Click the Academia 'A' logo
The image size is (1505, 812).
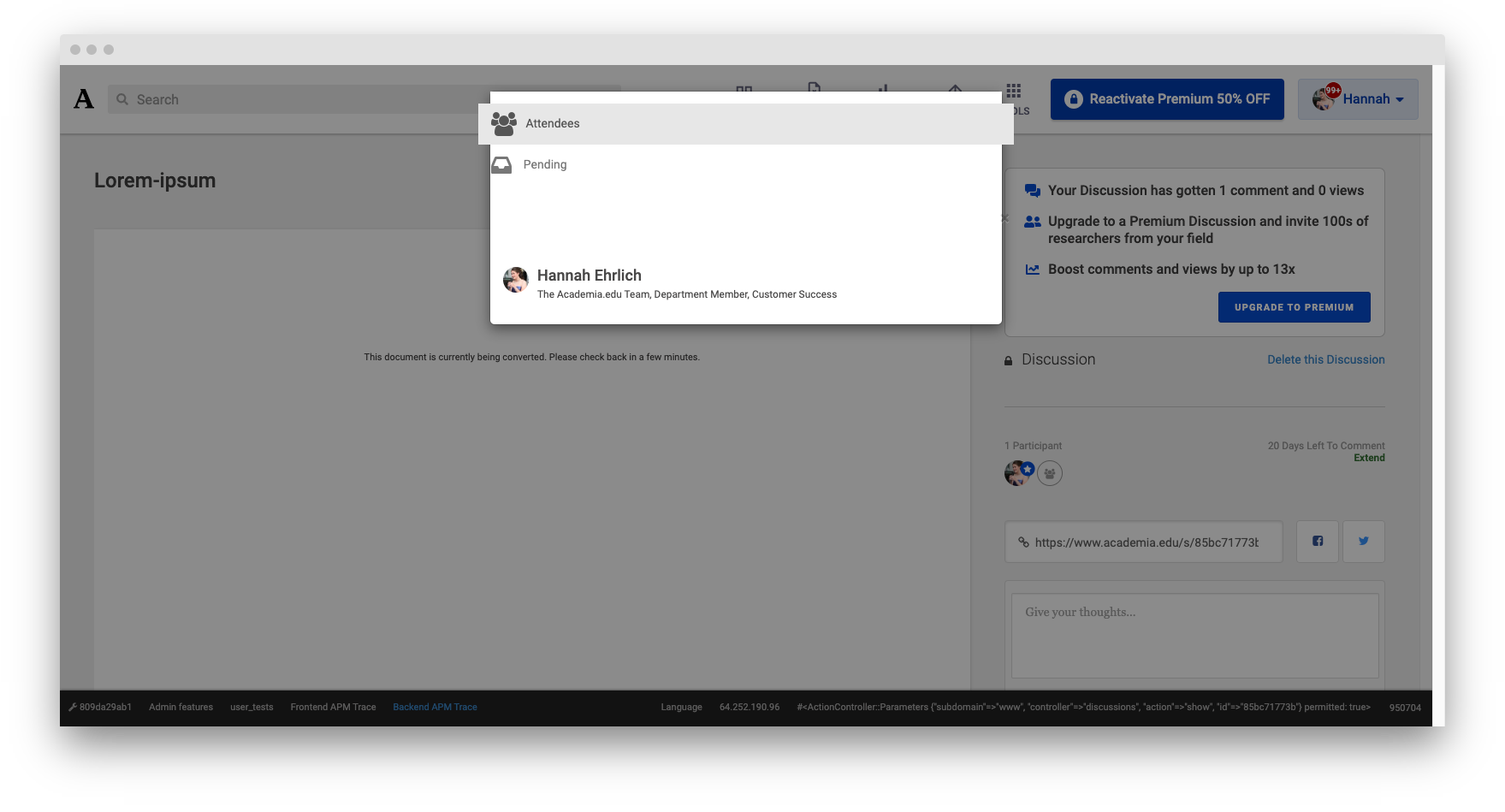coord(84,99)
